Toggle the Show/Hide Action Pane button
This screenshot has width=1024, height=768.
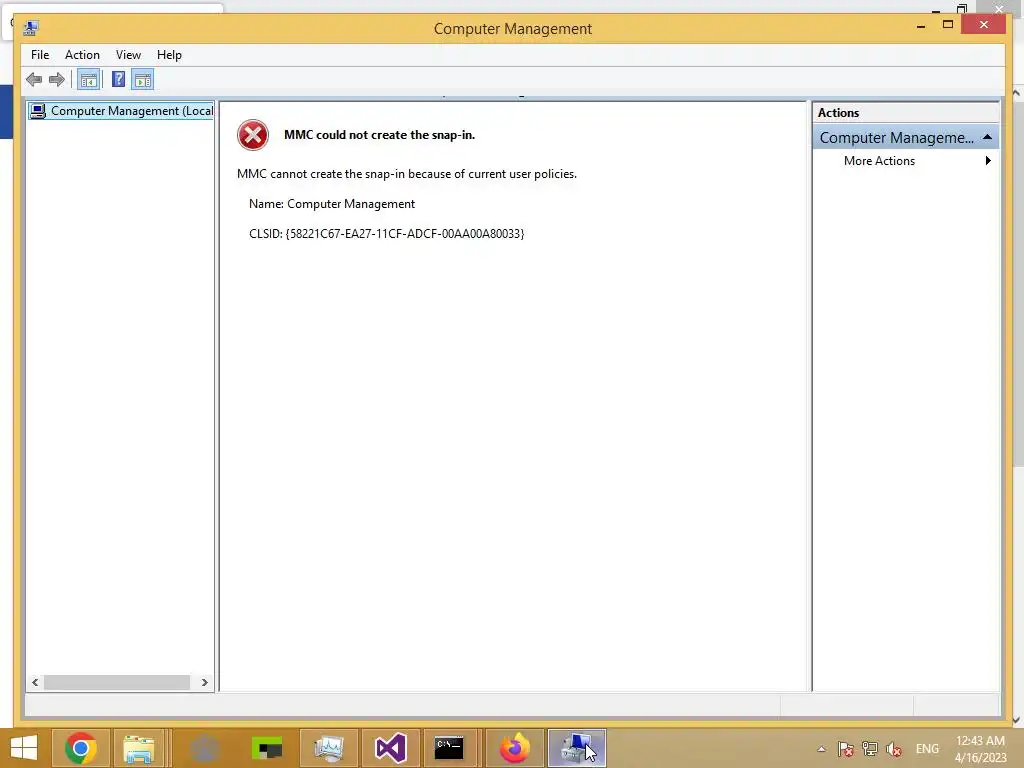[x=142, y=80]
